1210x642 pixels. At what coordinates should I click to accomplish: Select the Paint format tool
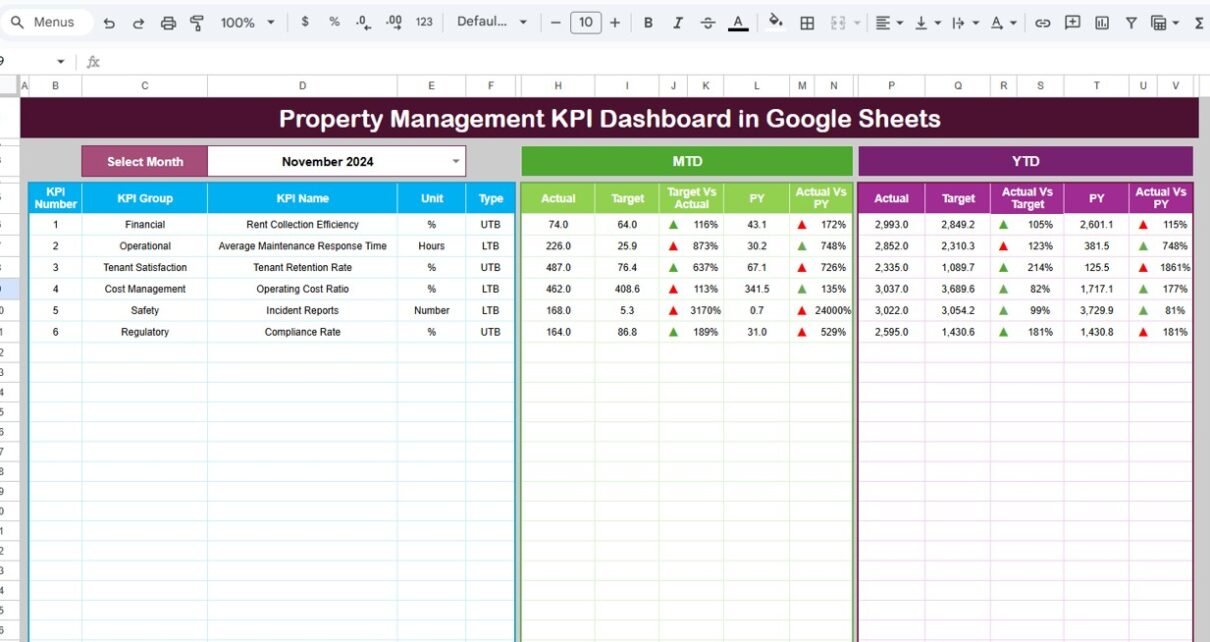197,22
